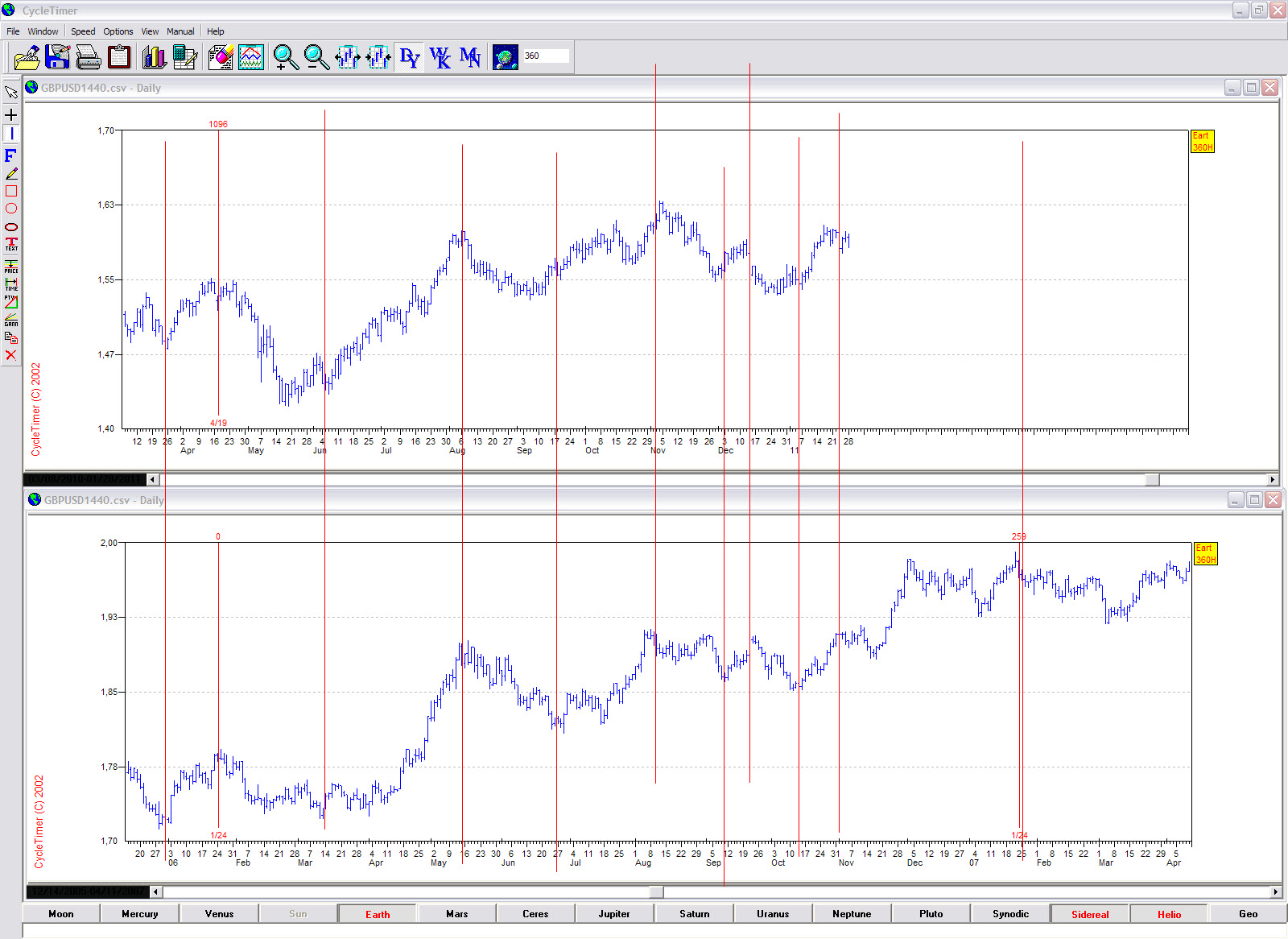
Task: Click the Synodic button
Action: (1010, 914)
